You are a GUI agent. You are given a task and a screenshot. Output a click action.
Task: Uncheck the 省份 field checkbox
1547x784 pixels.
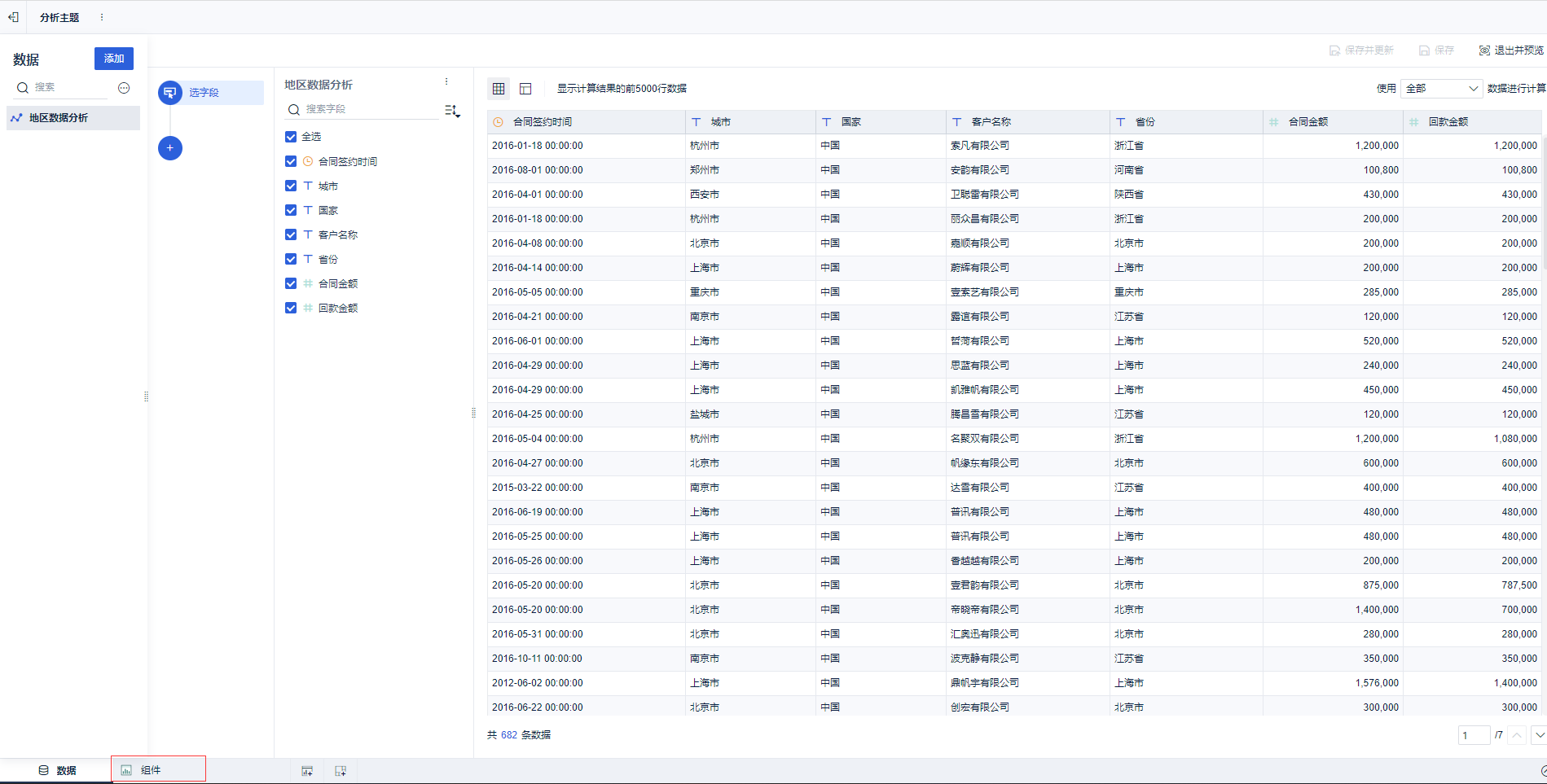[x=291, y=259]
